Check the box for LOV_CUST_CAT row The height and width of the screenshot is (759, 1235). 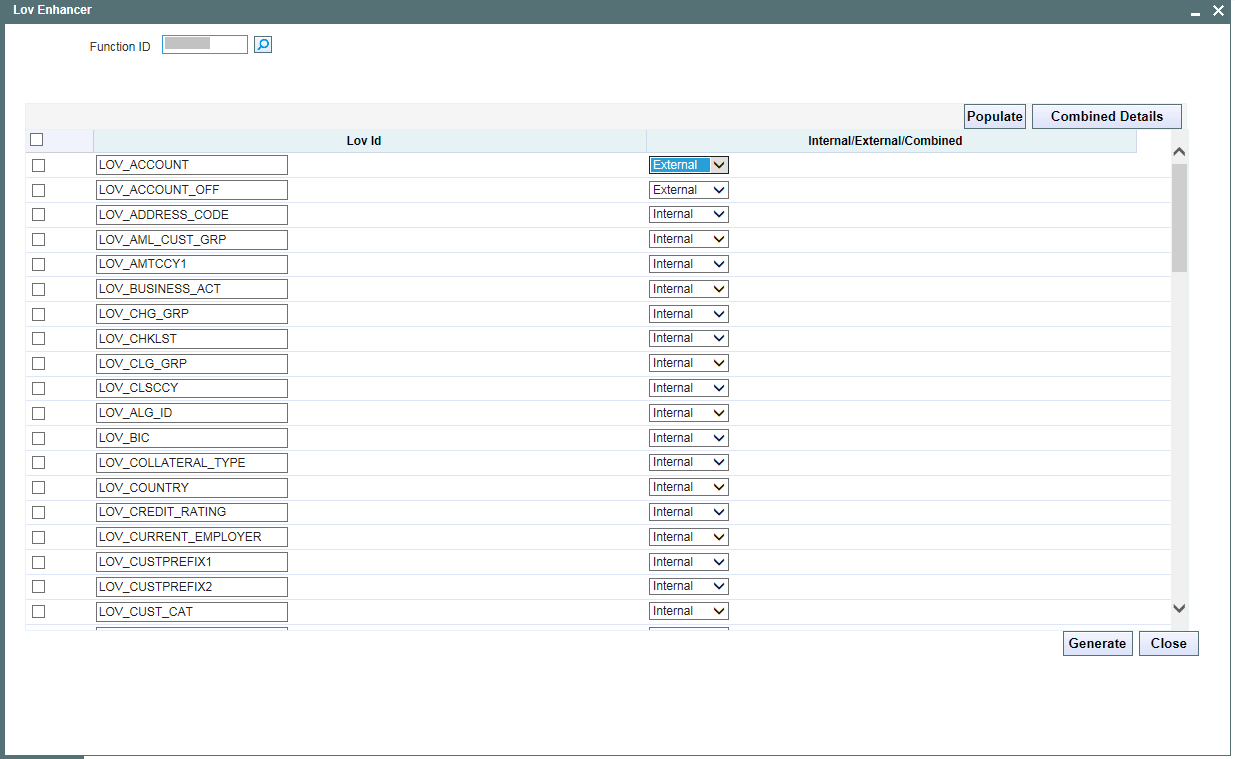pyautogui.click(x=39, y=611)
